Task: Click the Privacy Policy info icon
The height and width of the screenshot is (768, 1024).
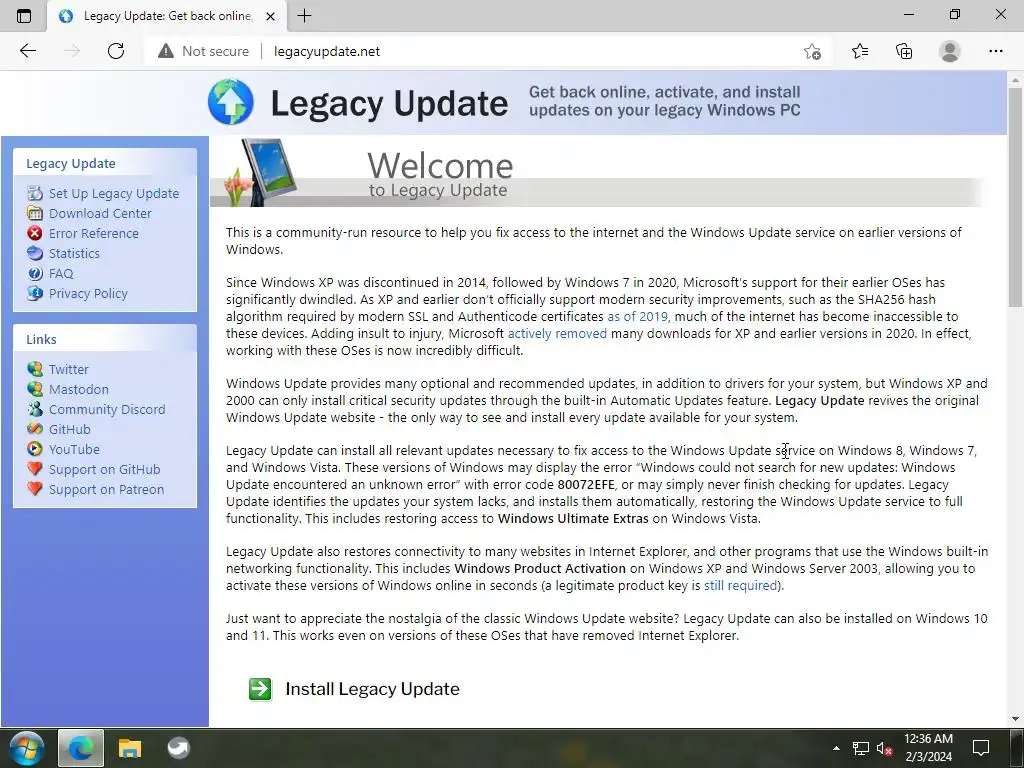Action: 35,293
